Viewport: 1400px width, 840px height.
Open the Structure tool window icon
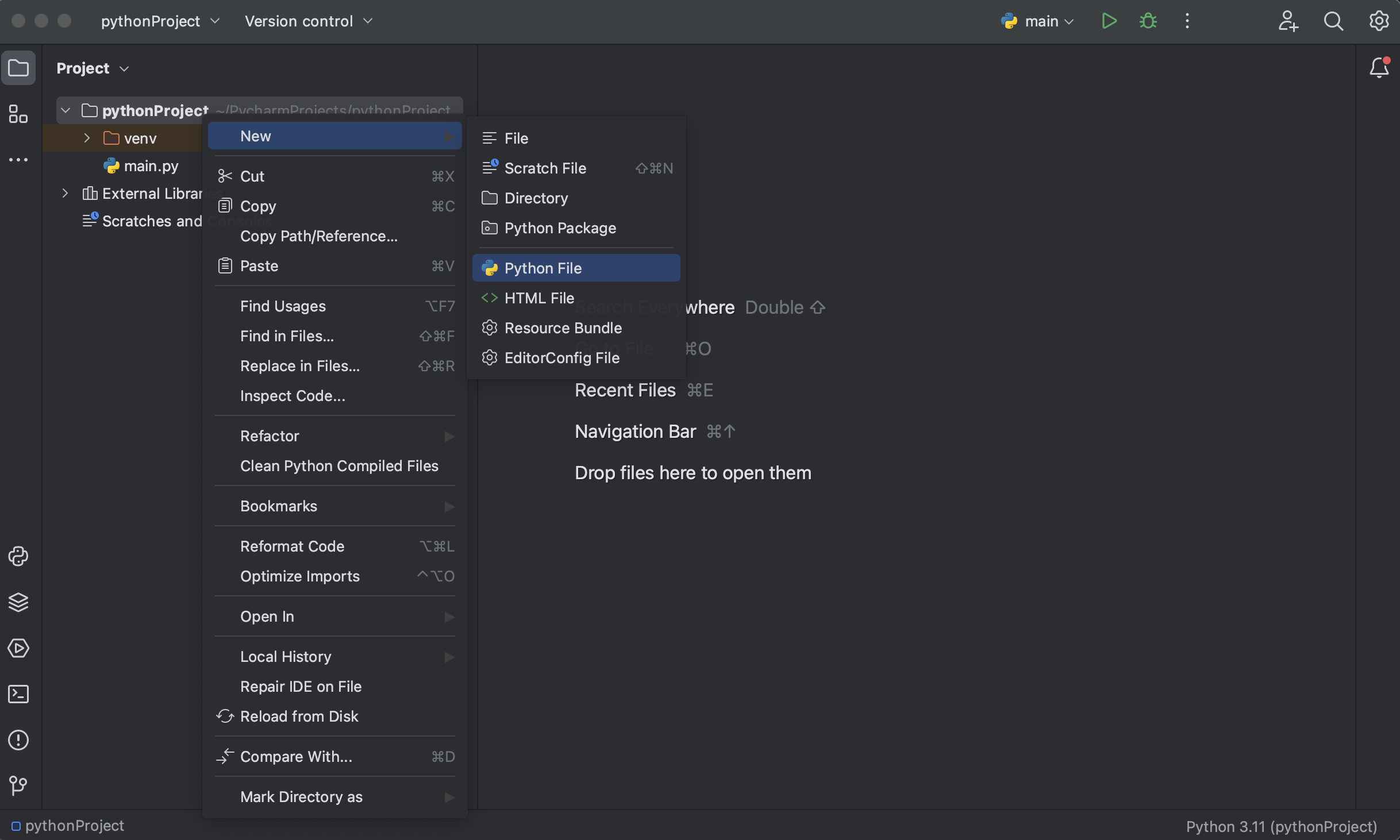(18, 114)
